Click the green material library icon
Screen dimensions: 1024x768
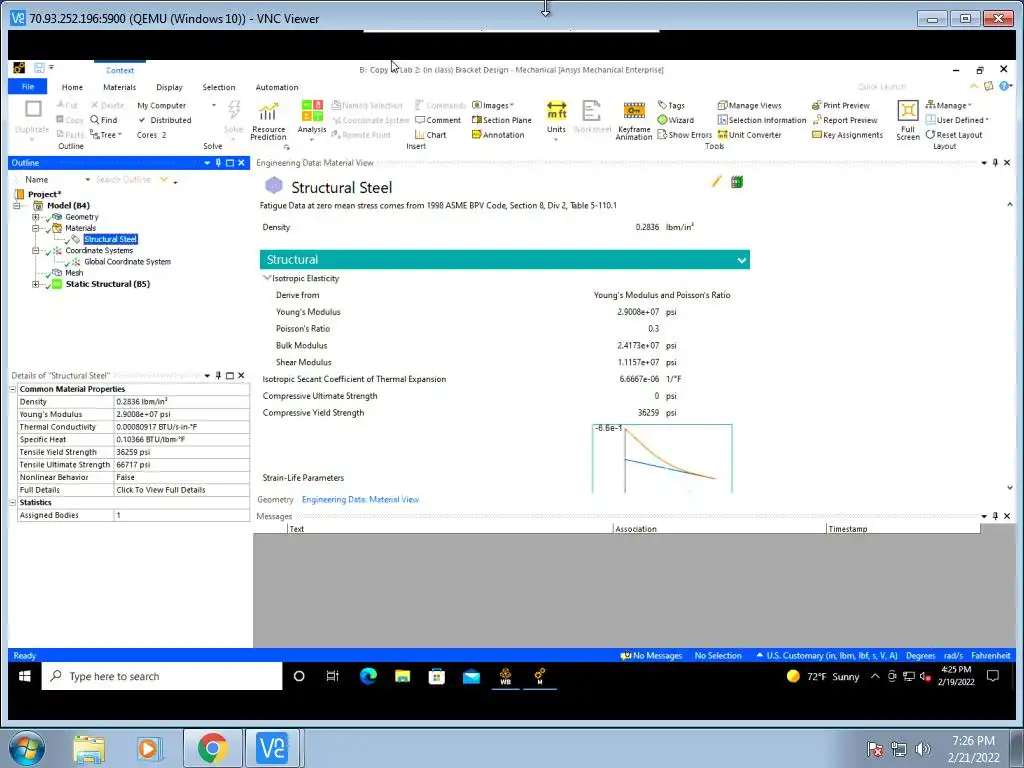[737, 182]
